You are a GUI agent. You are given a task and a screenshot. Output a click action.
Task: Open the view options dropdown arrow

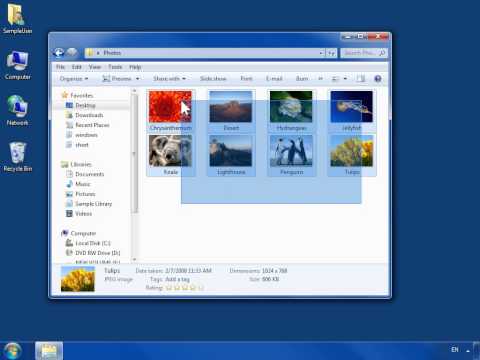point(345,79)
